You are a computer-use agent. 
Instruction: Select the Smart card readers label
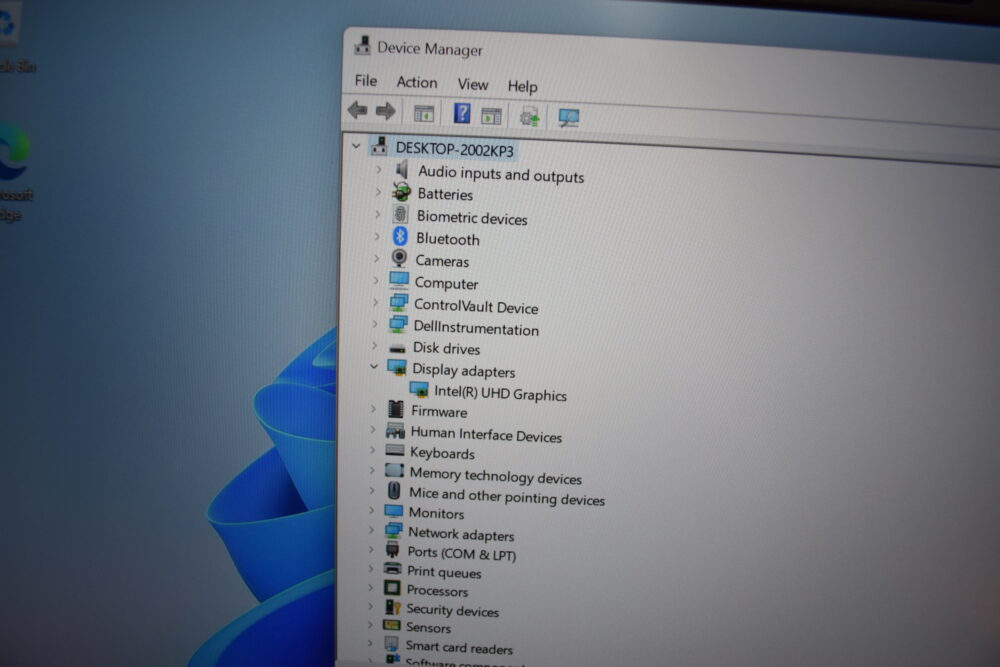click(459, 648)
